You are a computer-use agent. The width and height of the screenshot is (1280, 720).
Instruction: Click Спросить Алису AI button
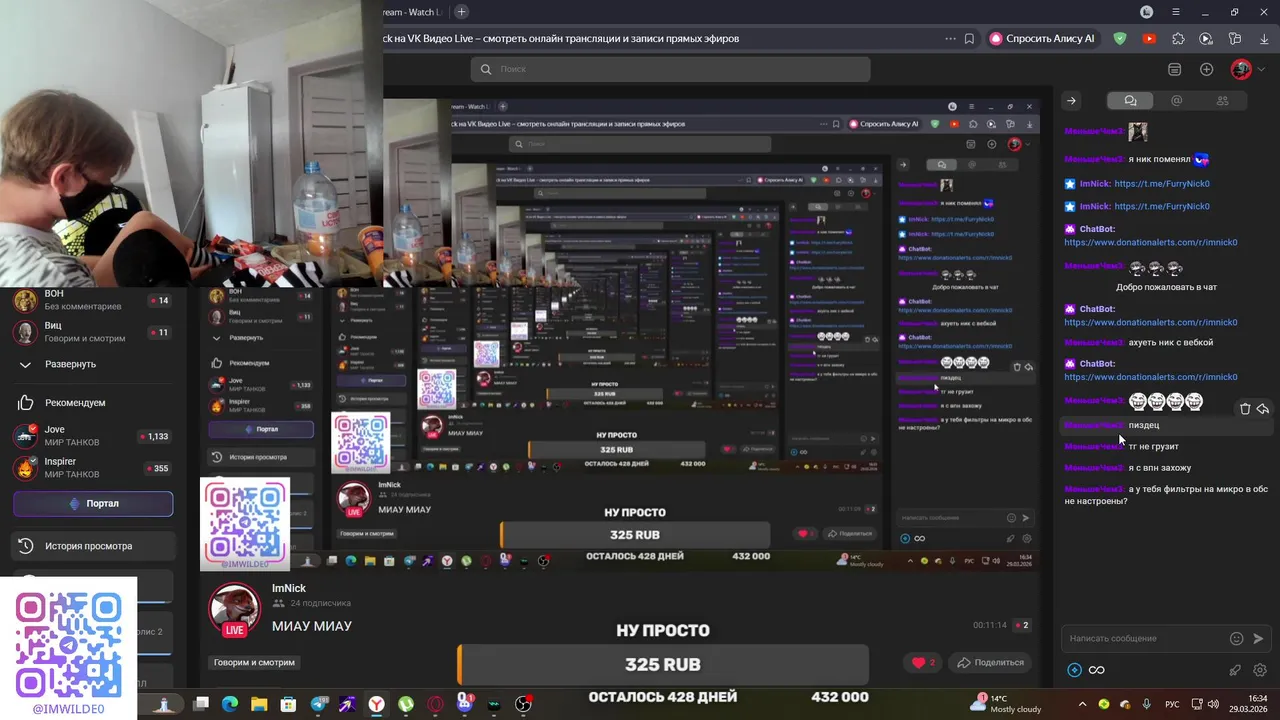click(1042, 39)
